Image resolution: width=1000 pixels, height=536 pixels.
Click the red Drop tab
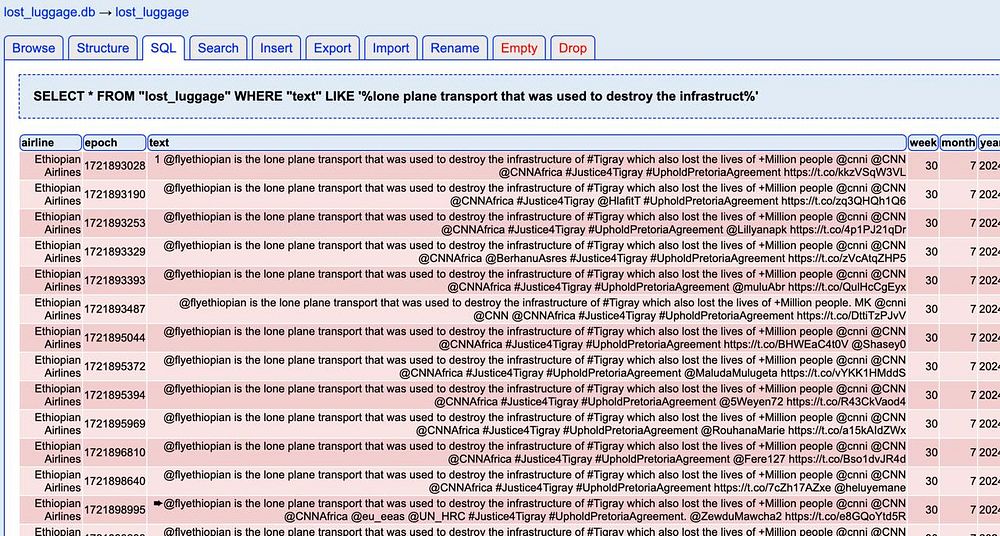pyautogui.click(x=573, y=48)
